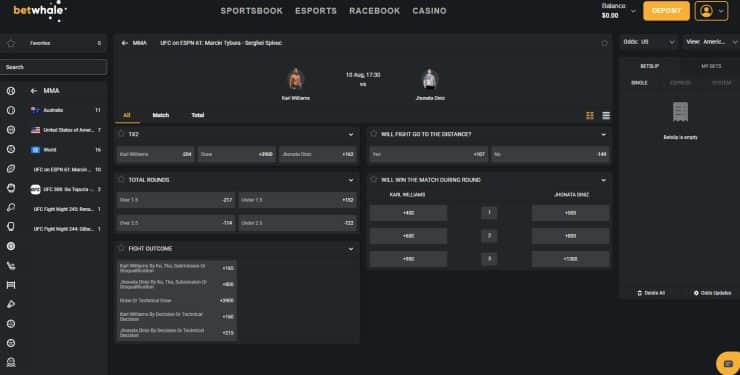Bet on Draw in 1X2
Screen dimensions: 740x375
236,154
